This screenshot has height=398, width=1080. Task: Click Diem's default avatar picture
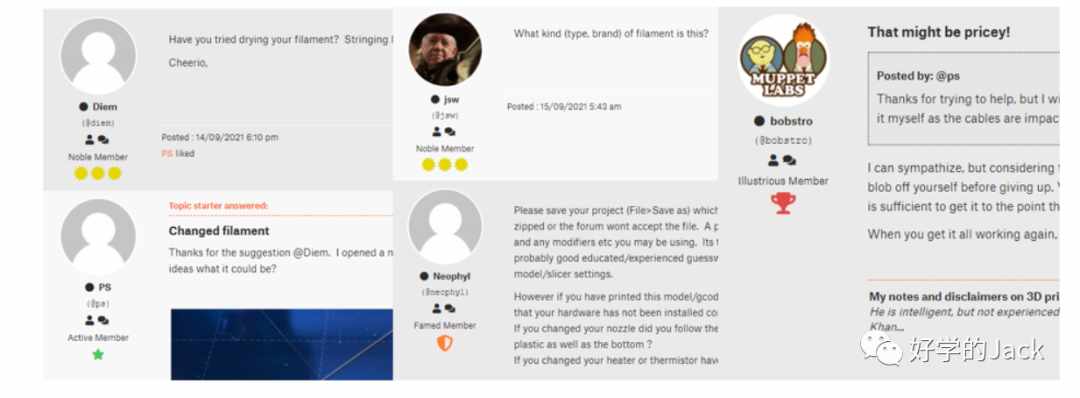pos(98,56)
